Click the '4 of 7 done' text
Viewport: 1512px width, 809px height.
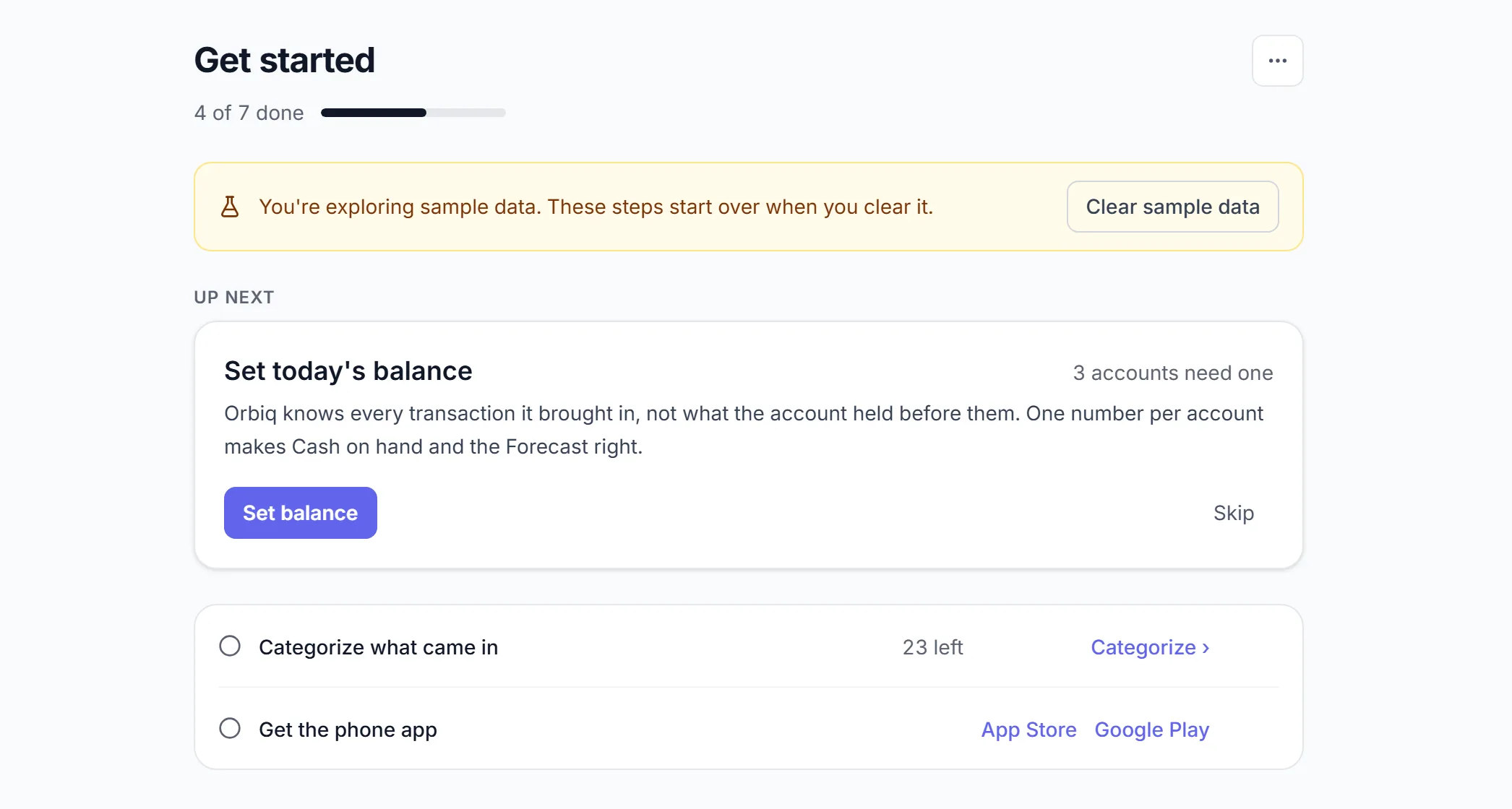tap(249, 113)
